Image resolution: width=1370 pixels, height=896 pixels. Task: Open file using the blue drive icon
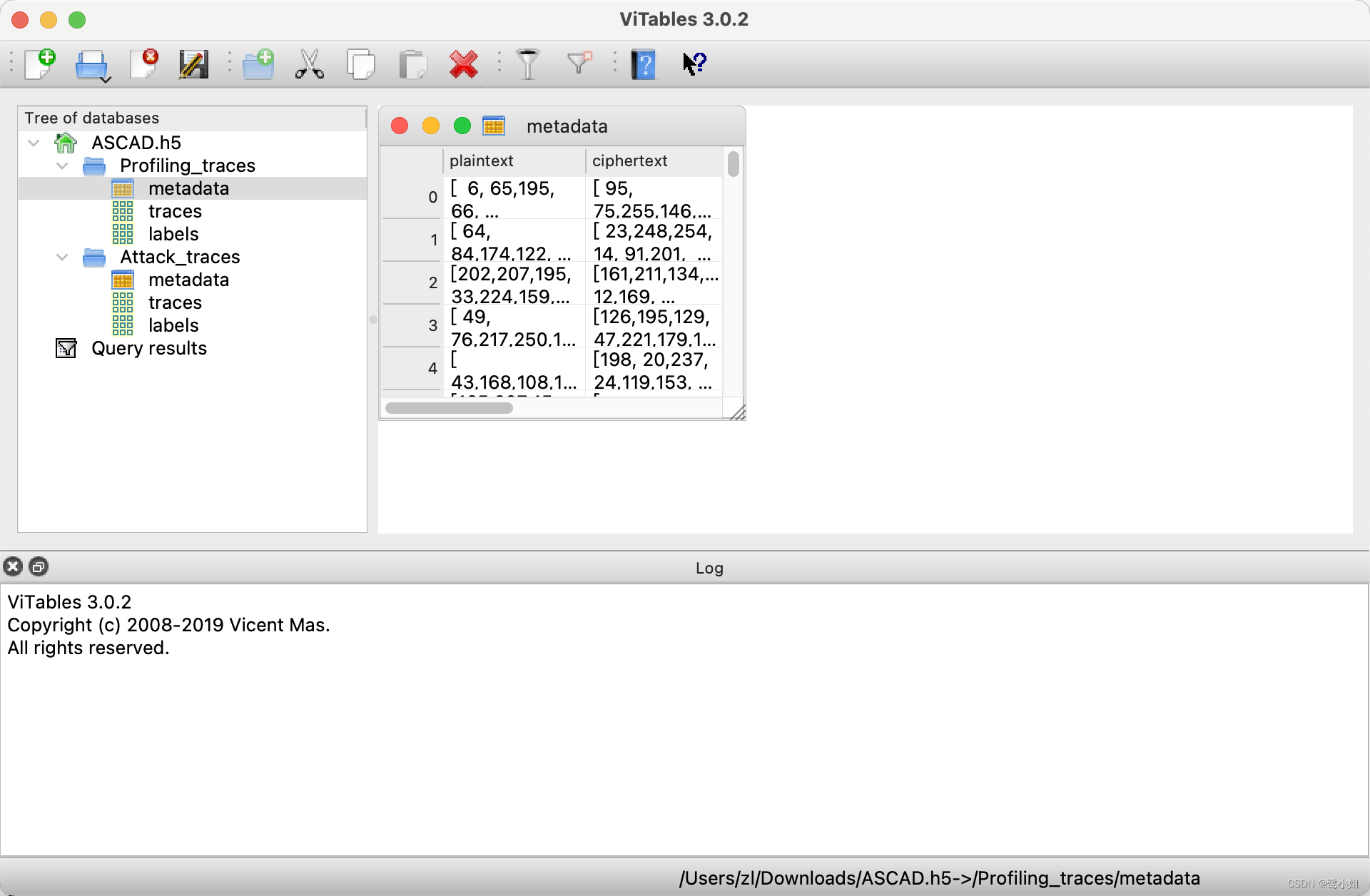[x=91, y=64]
